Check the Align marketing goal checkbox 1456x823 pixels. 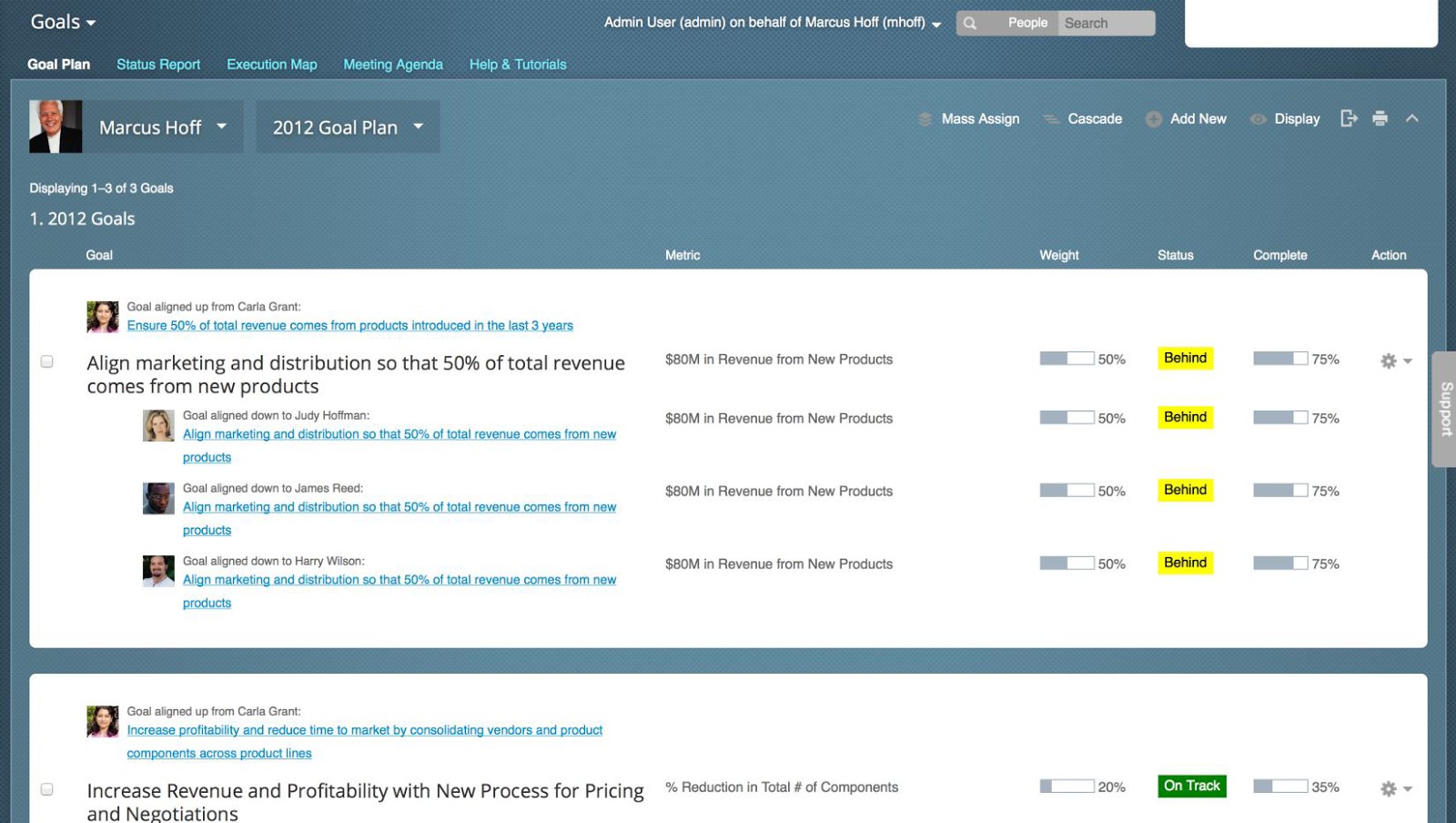point(47,361)
